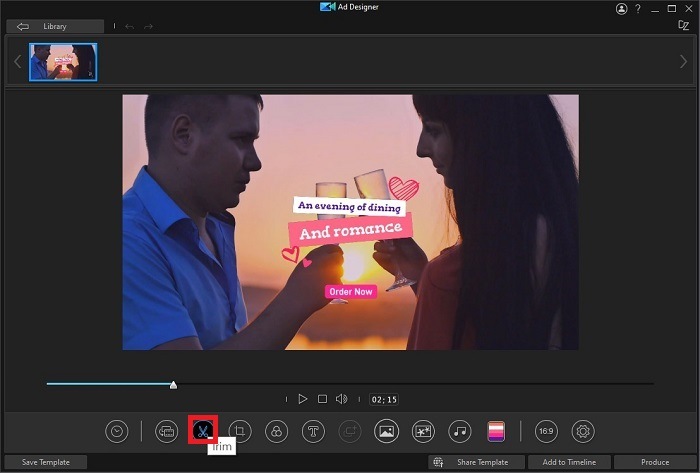Click the settings gear icon
700x473 pixels.
583,431
